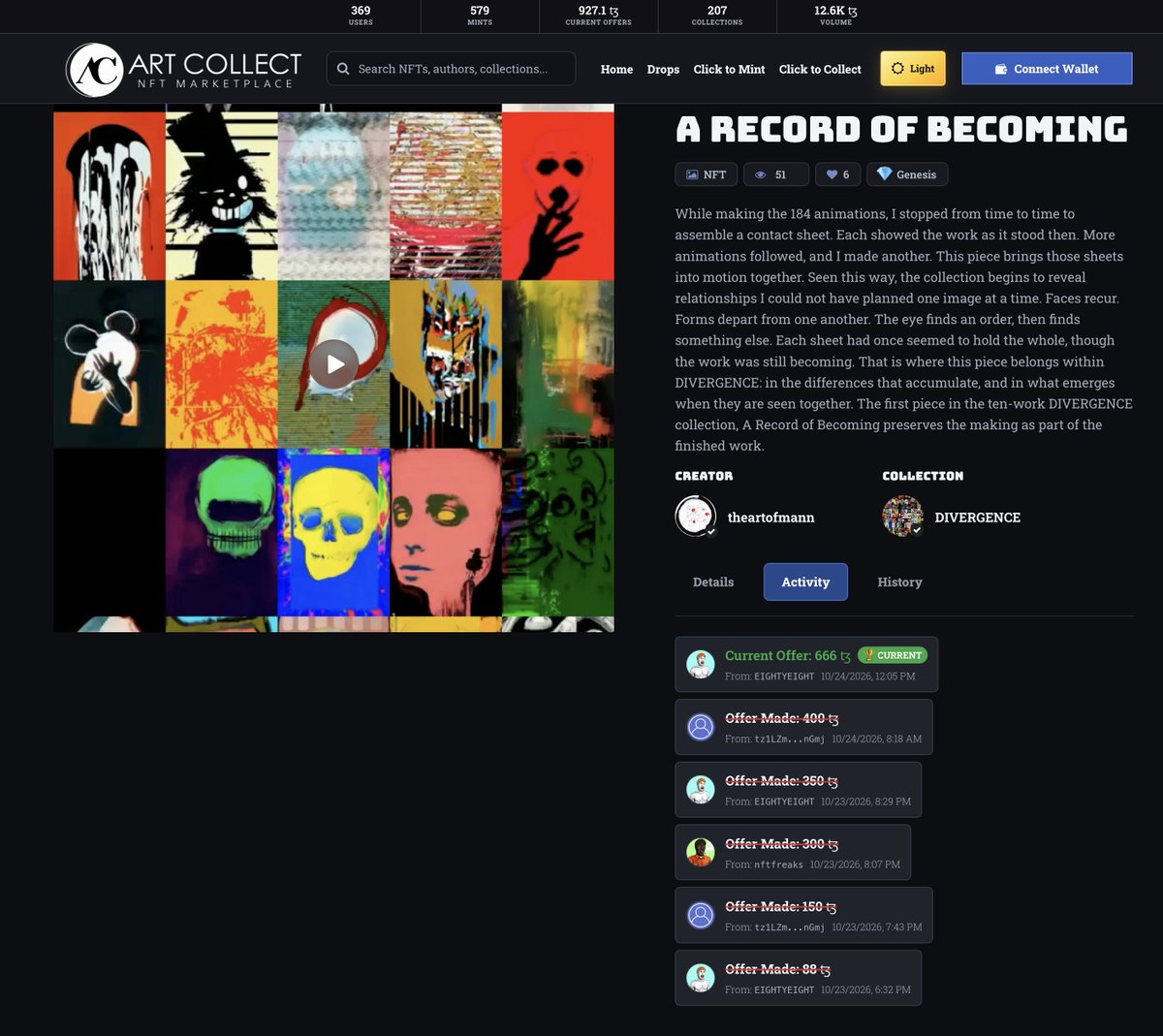Image resolution: width=1163 pixels, height=1036 pixels.
Task: Click avatar on the 350 offer
Action: (x=701, y=789)
